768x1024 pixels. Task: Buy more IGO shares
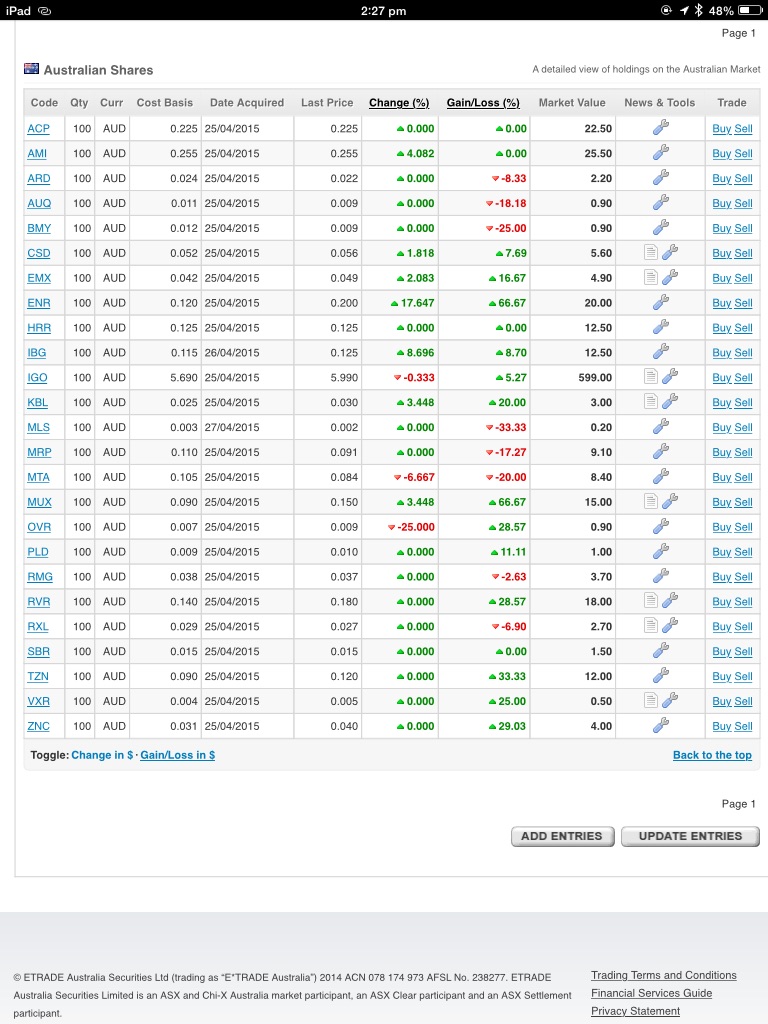coord(722,377)
